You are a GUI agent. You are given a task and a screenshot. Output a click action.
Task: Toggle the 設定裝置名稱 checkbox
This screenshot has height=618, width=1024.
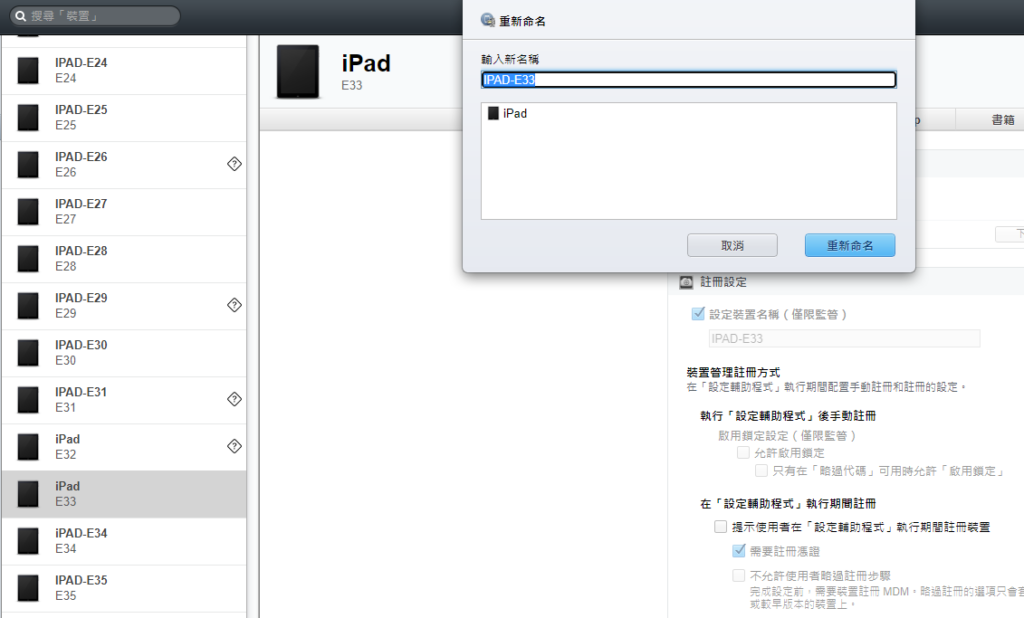698,314
